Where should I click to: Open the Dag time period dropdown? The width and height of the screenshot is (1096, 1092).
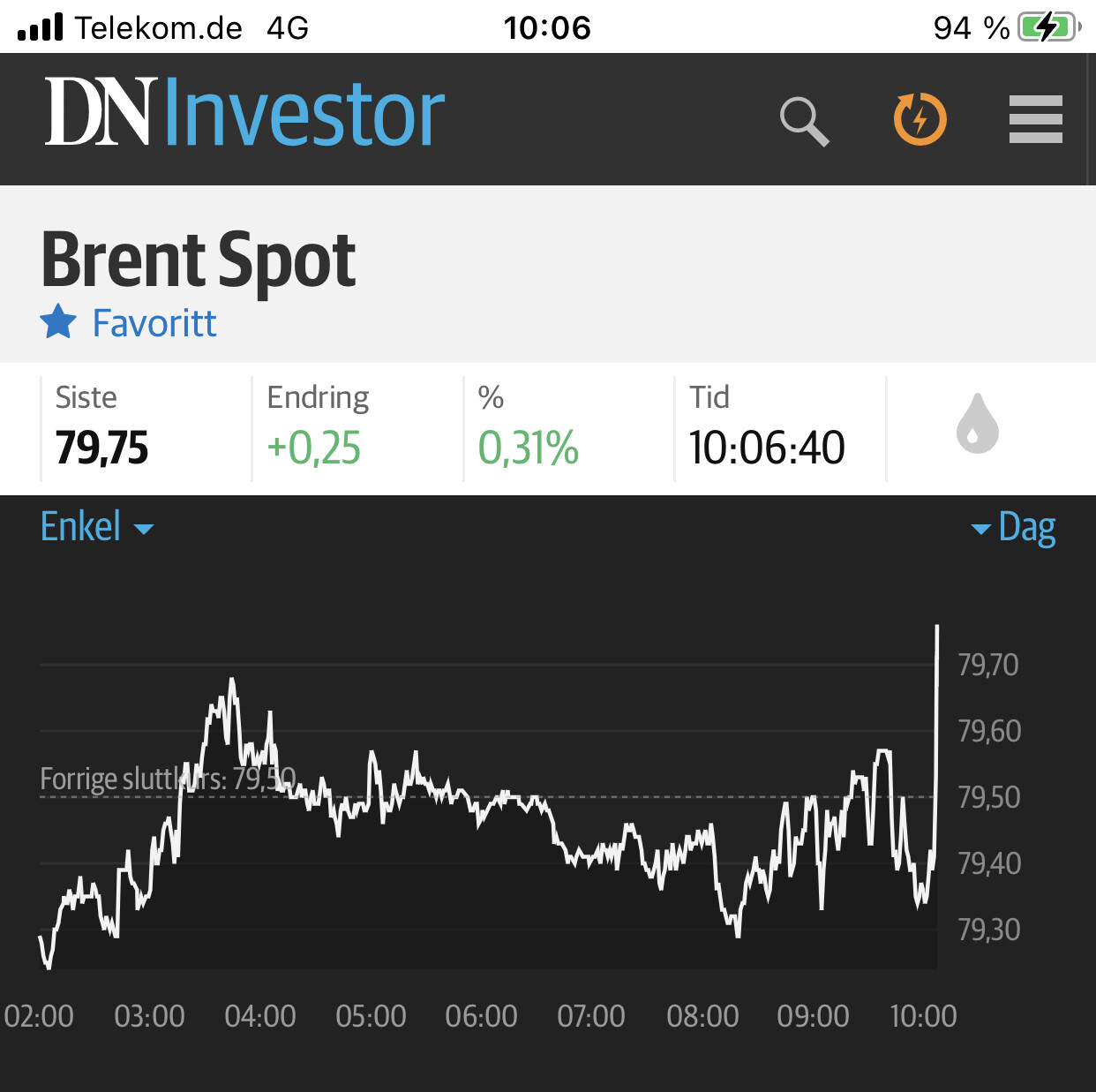coord(1013,528)
